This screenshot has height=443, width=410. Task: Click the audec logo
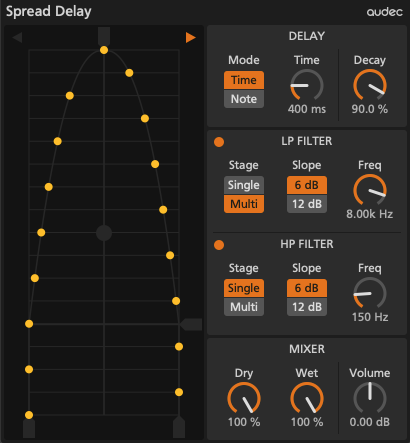click(x=385, y=12)
